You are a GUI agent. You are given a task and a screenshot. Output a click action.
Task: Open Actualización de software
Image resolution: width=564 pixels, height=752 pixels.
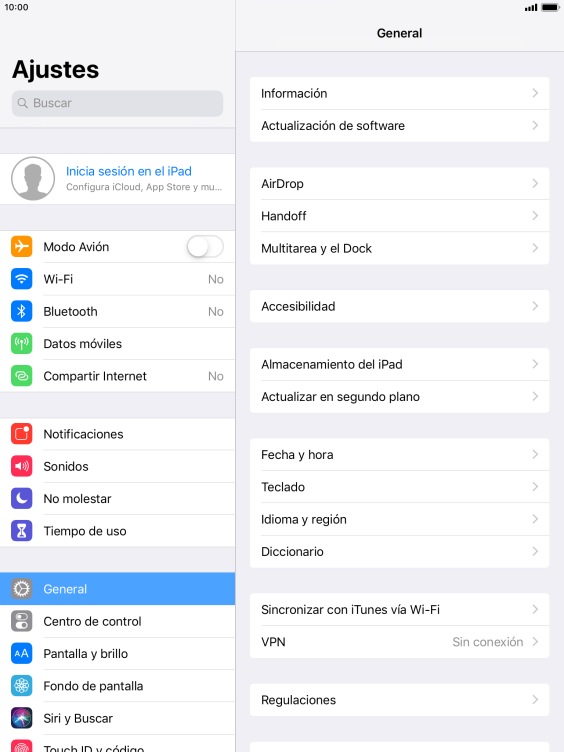click(400, 126)
